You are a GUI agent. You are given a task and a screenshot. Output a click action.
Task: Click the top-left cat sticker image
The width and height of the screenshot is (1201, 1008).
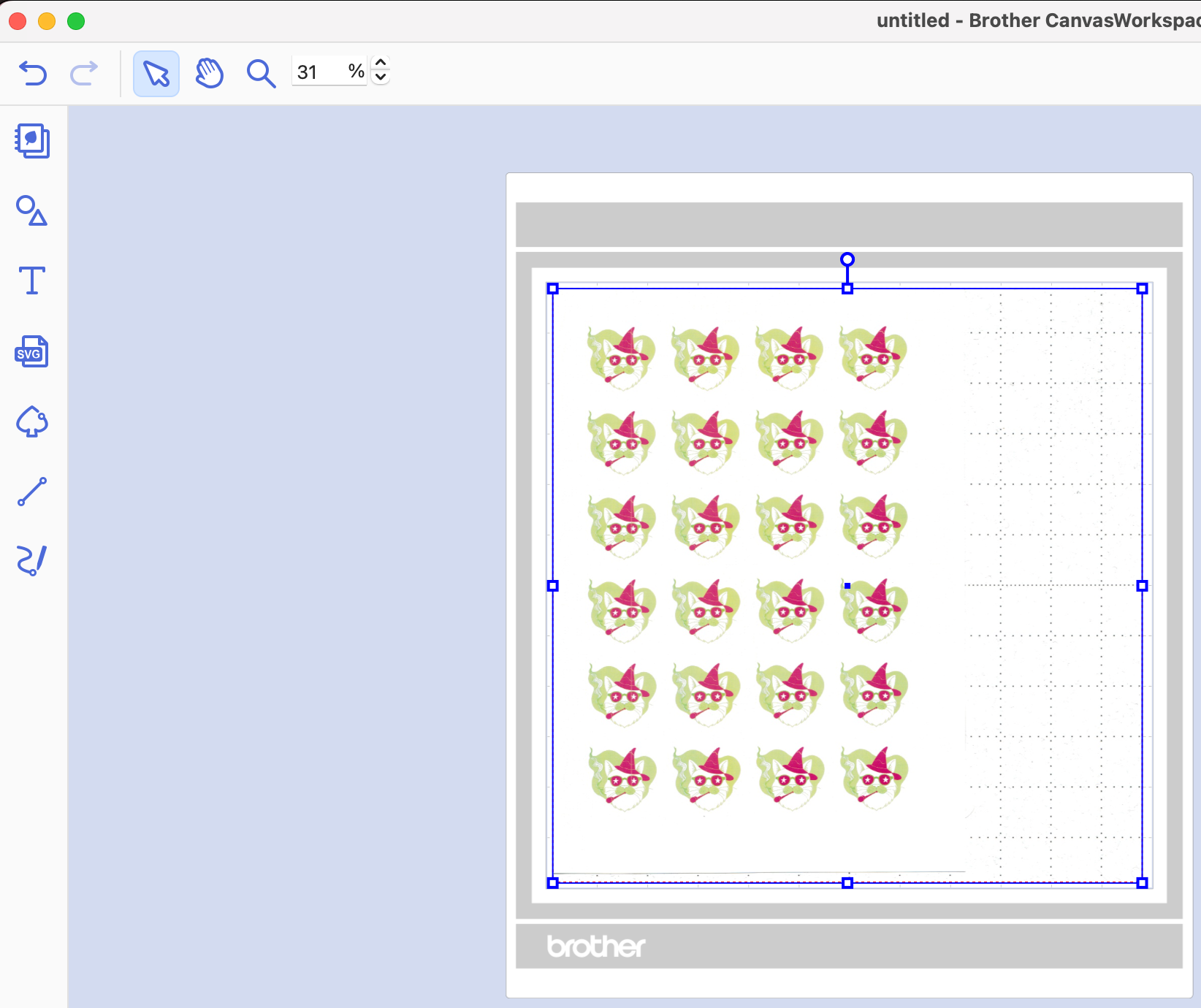pyautogui.click(x=622, y=358)
